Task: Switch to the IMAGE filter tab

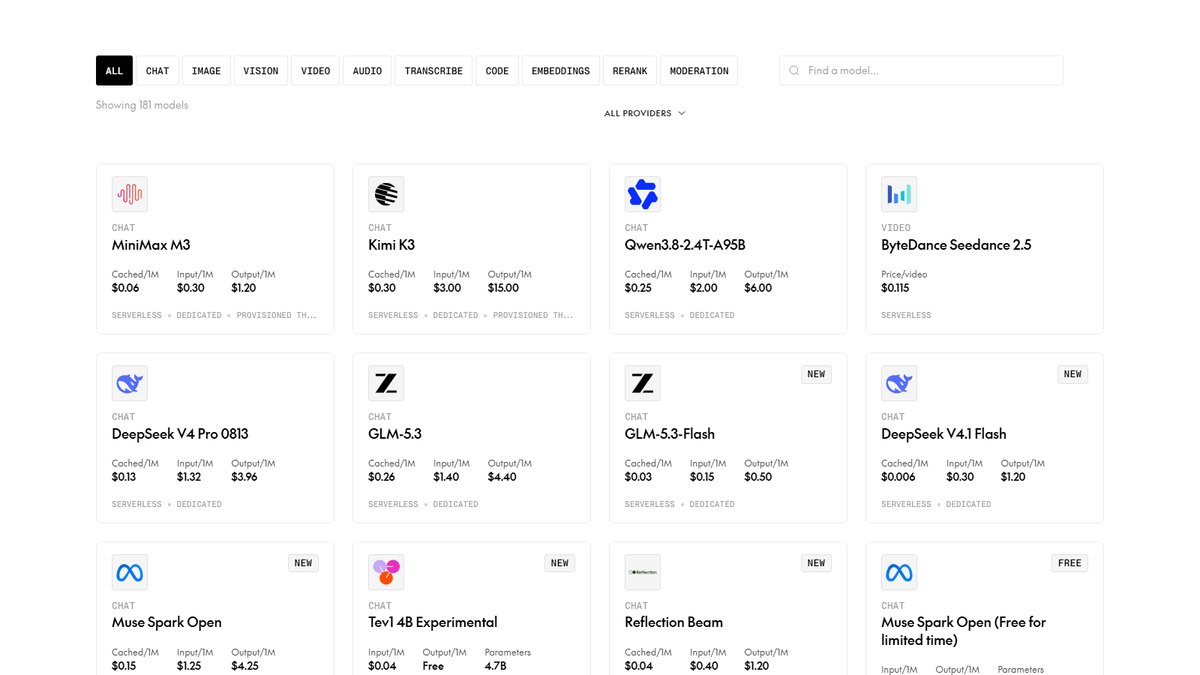Action: click(x=207, y=71)
